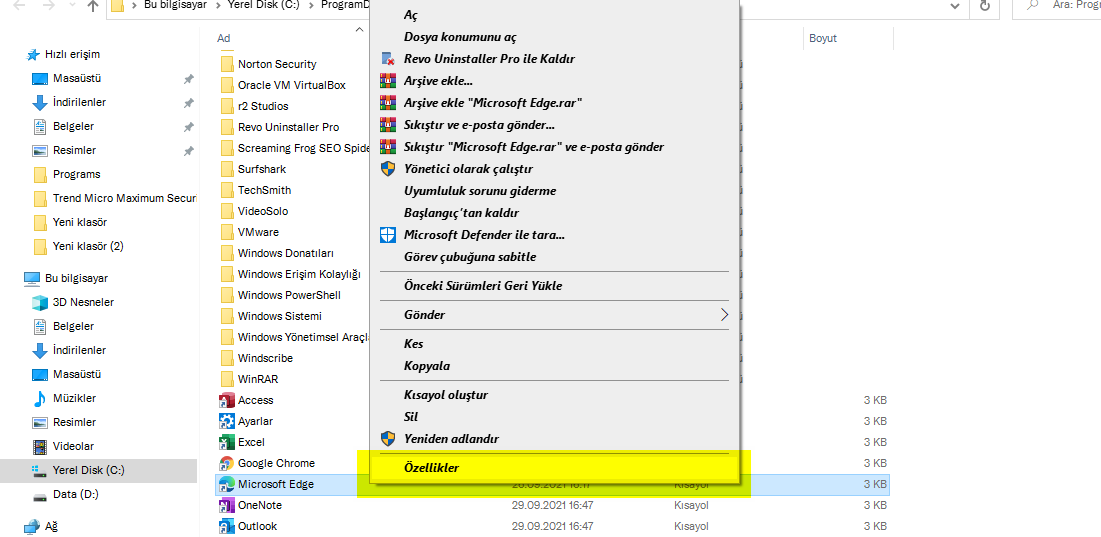Click the Microsoft Edge shortcut icon

pos(226,484)
